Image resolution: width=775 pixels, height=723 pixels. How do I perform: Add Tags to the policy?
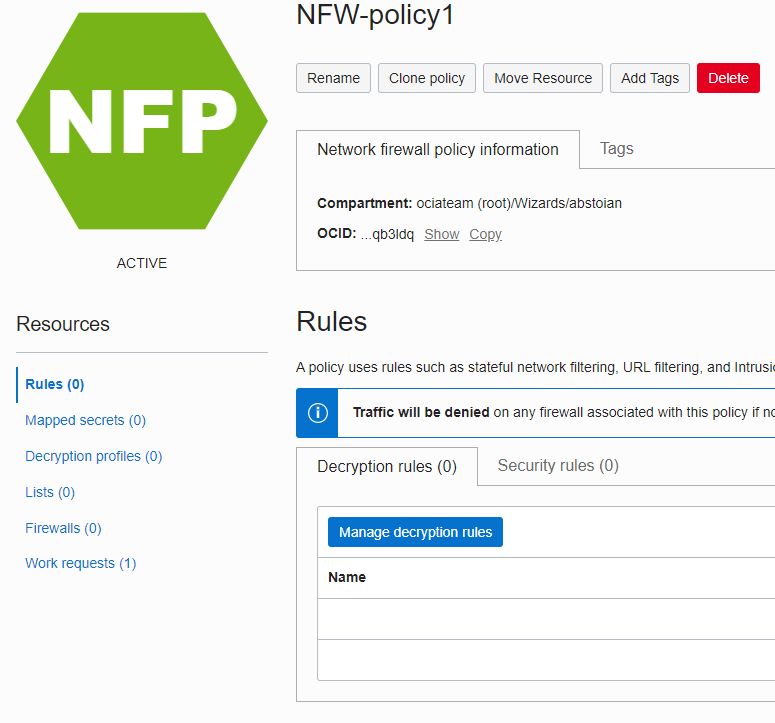point(649,78)
